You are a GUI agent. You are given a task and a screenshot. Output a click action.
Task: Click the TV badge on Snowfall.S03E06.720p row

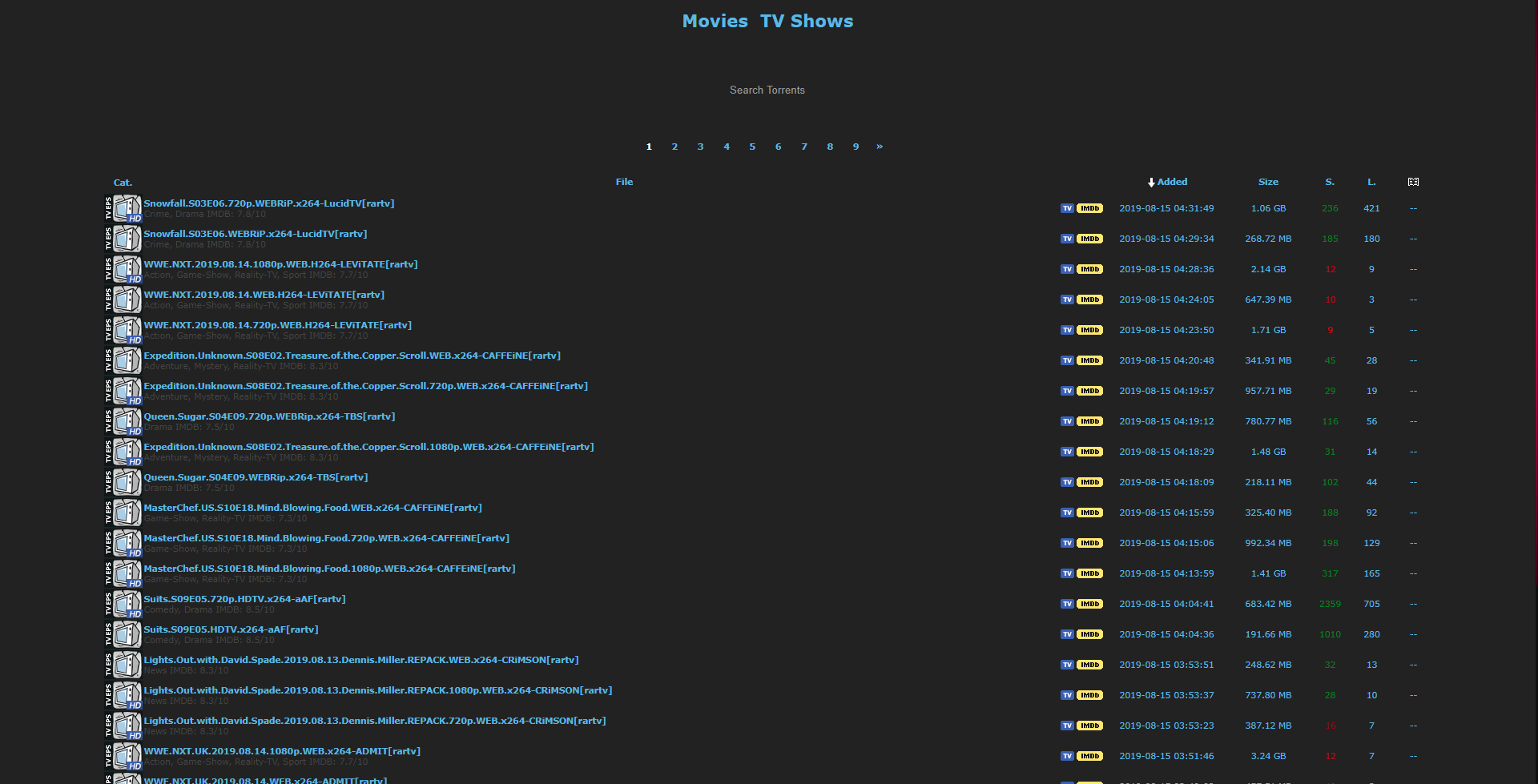point(1067,208)
